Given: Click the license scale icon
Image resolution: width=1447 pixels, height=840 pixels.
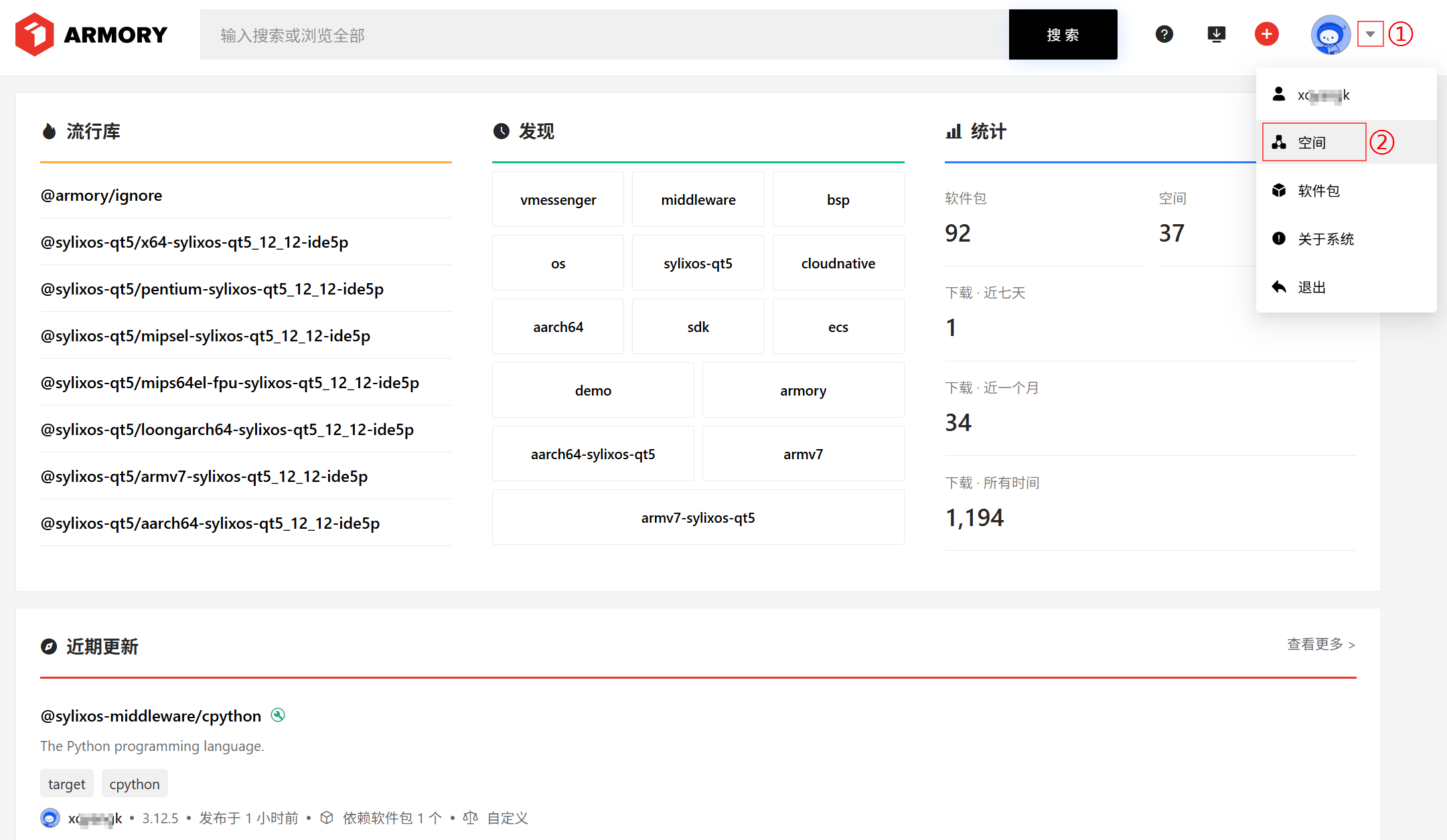Looking at the screenshot, I should pos(471,817).
